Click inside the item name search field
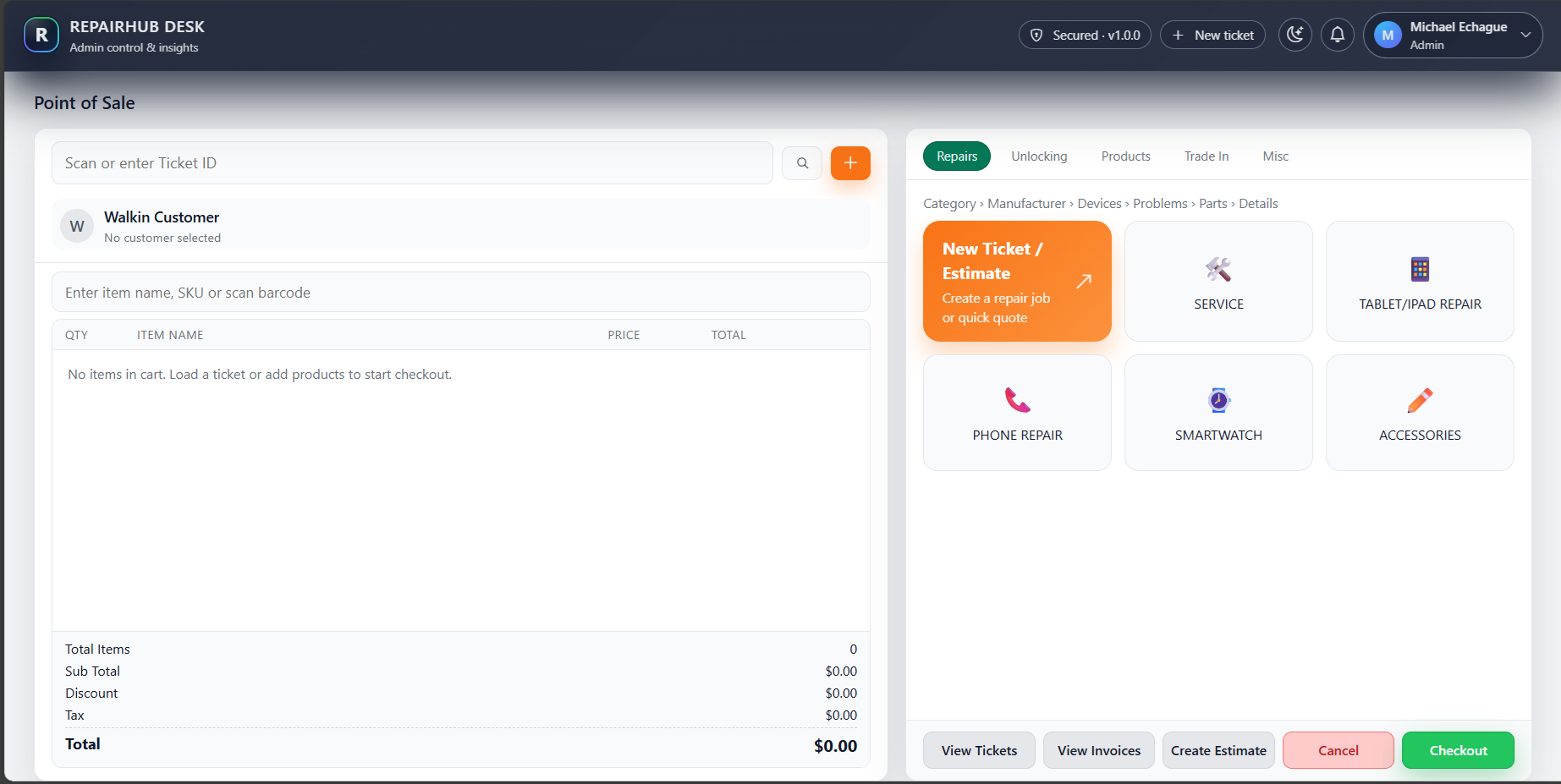The width and height of the screenshot is (1561, 784). coord(461,292)
